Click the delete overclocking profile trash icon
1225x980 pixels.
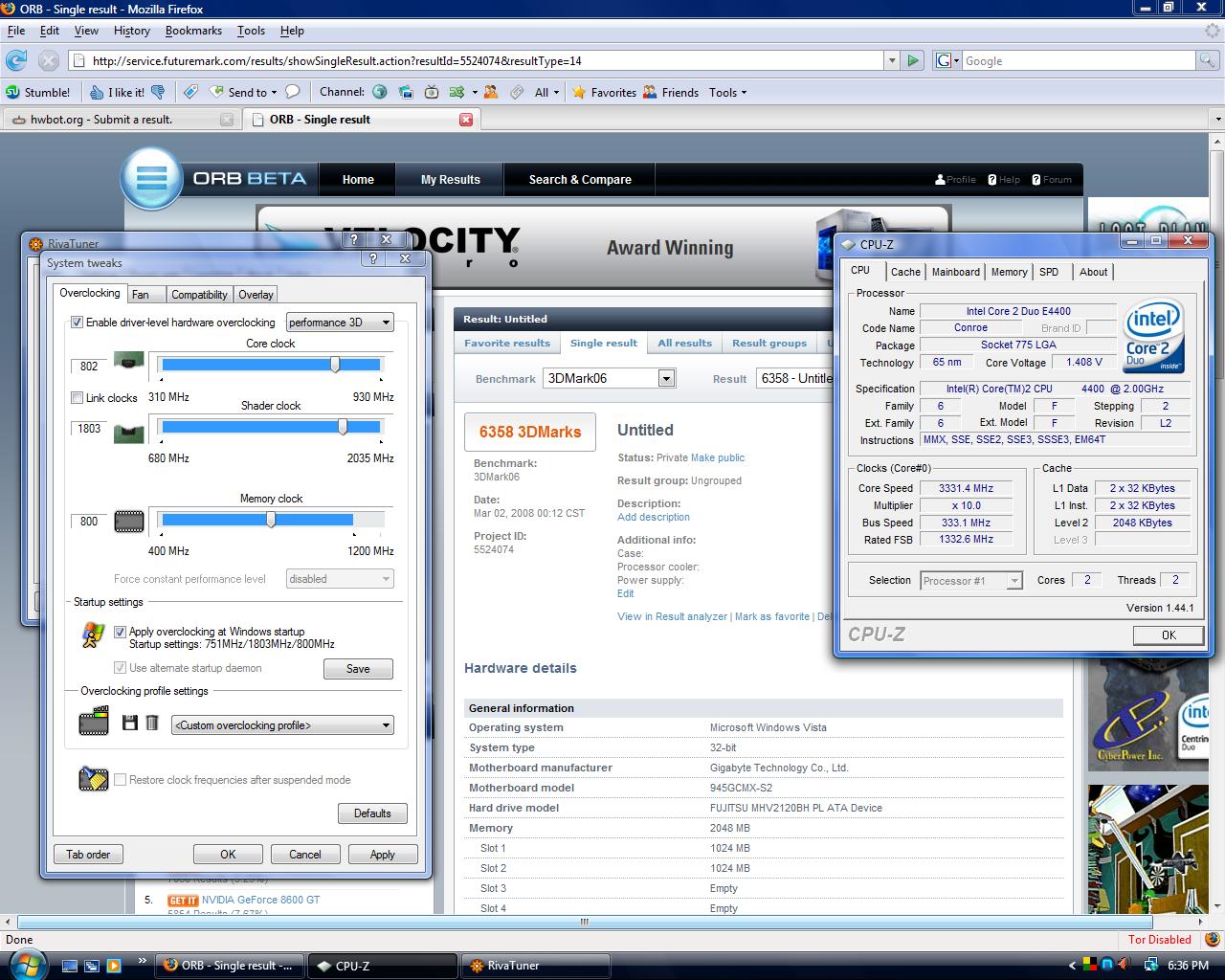click(x=151, y=724)
